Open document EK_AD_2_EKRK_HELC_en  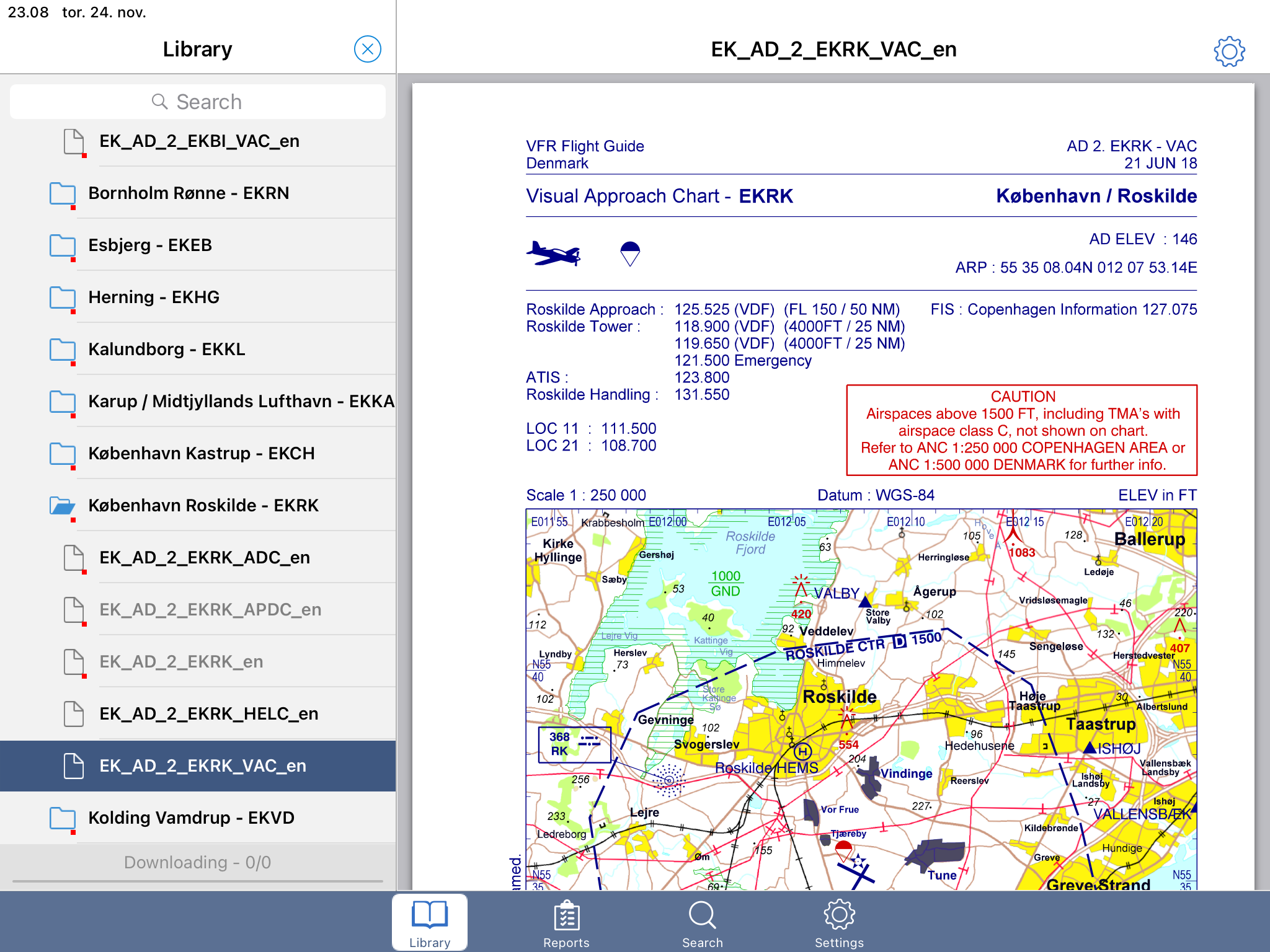pos(198,714)
